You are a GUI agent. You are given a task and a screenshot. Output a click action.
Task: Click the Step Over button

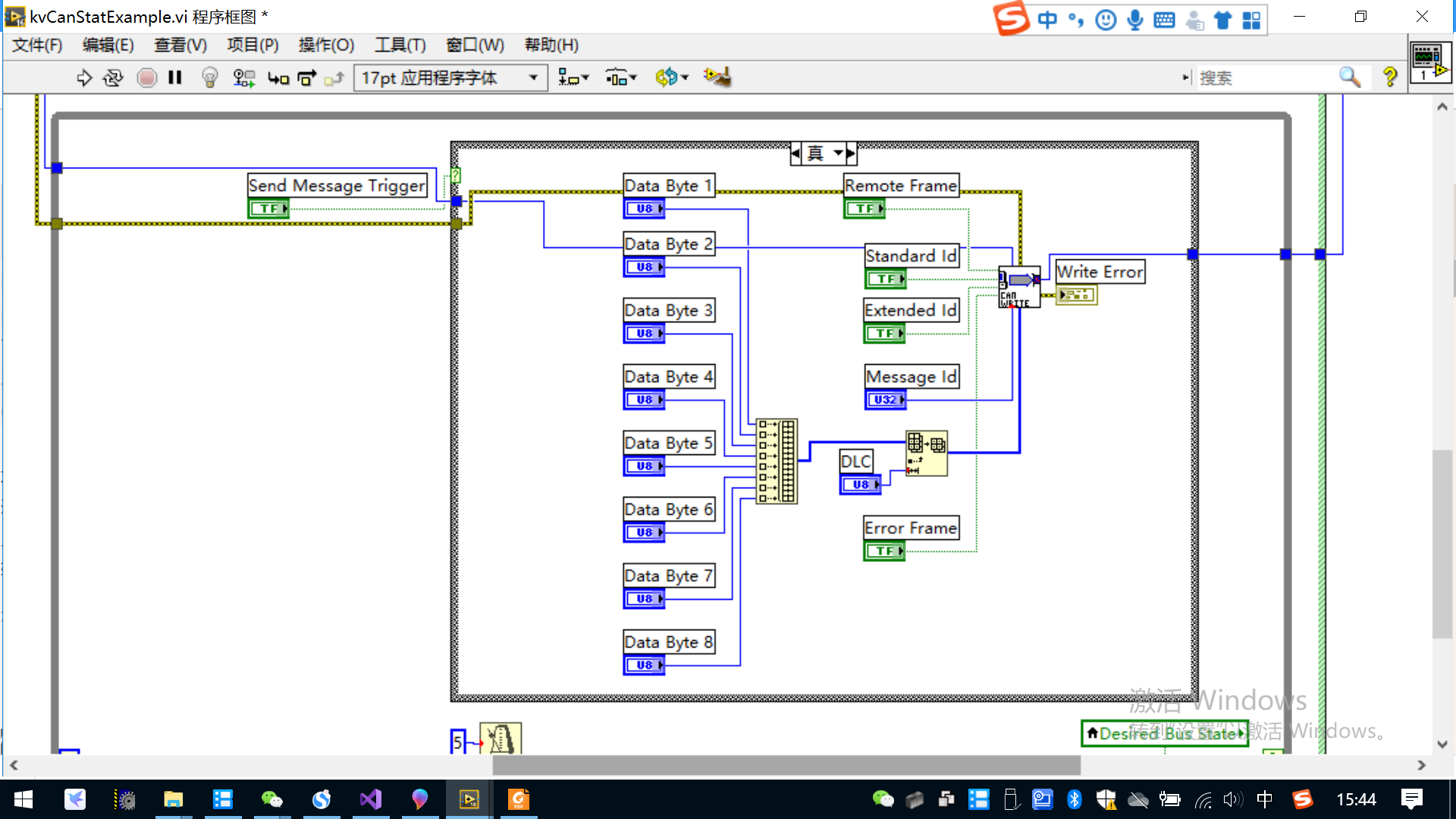coord(306,78)
